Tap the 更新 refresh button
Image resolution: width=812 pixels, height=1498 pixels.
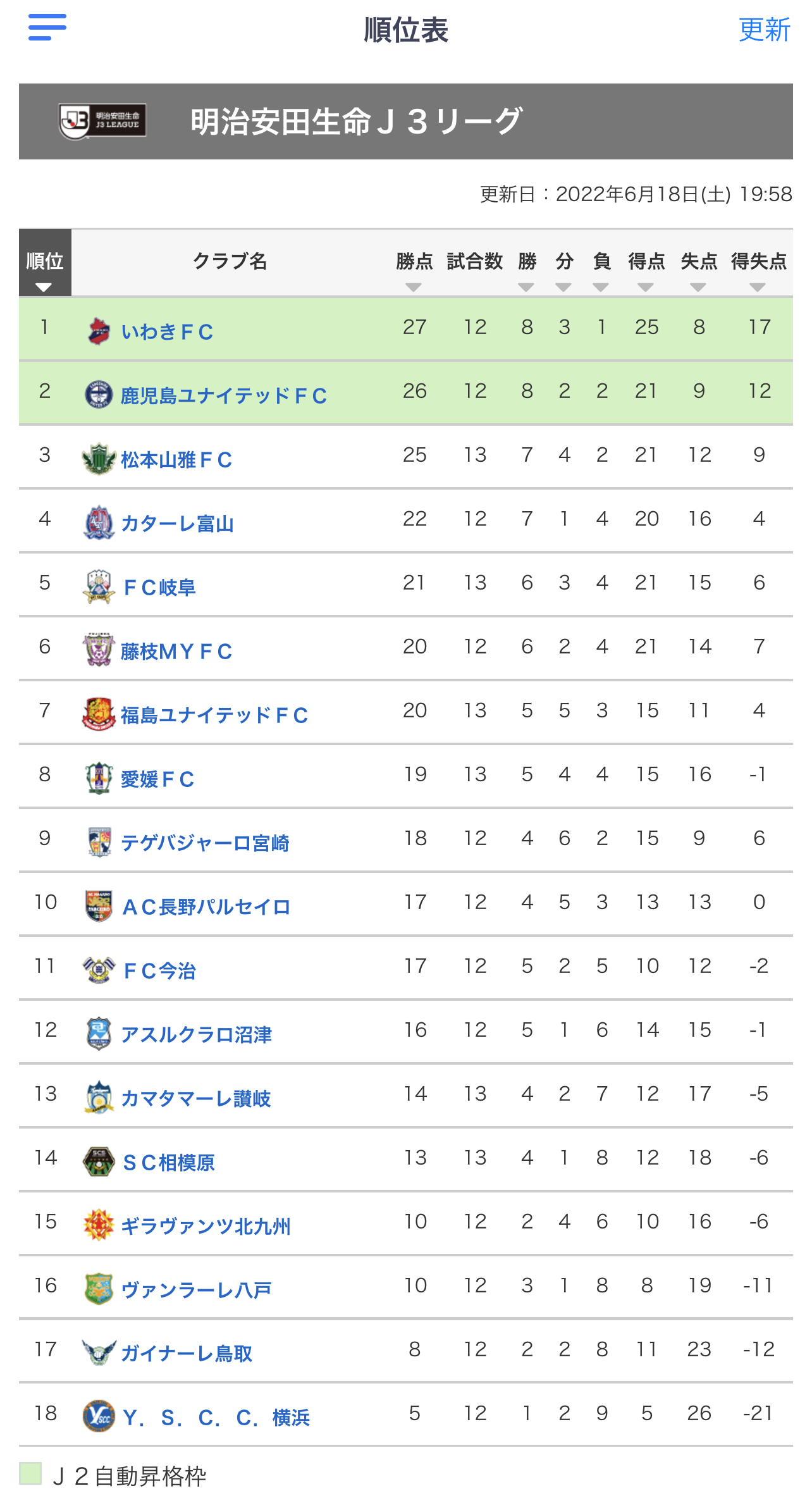point(765,30)
